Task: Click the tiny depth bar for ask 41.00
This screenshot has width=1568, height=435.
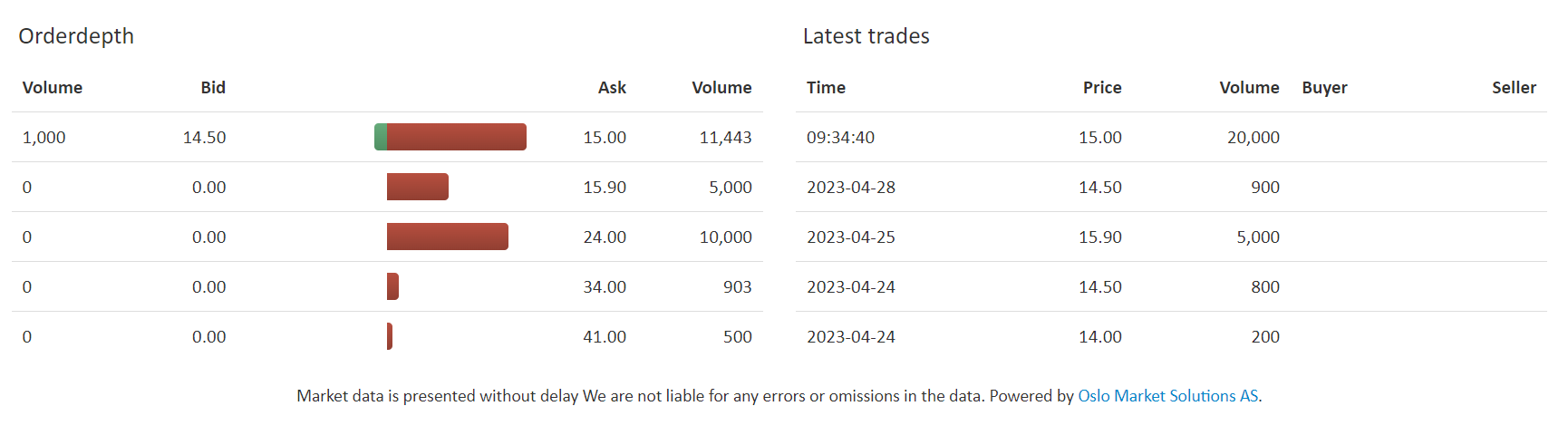Action: (x=390, y=336)
